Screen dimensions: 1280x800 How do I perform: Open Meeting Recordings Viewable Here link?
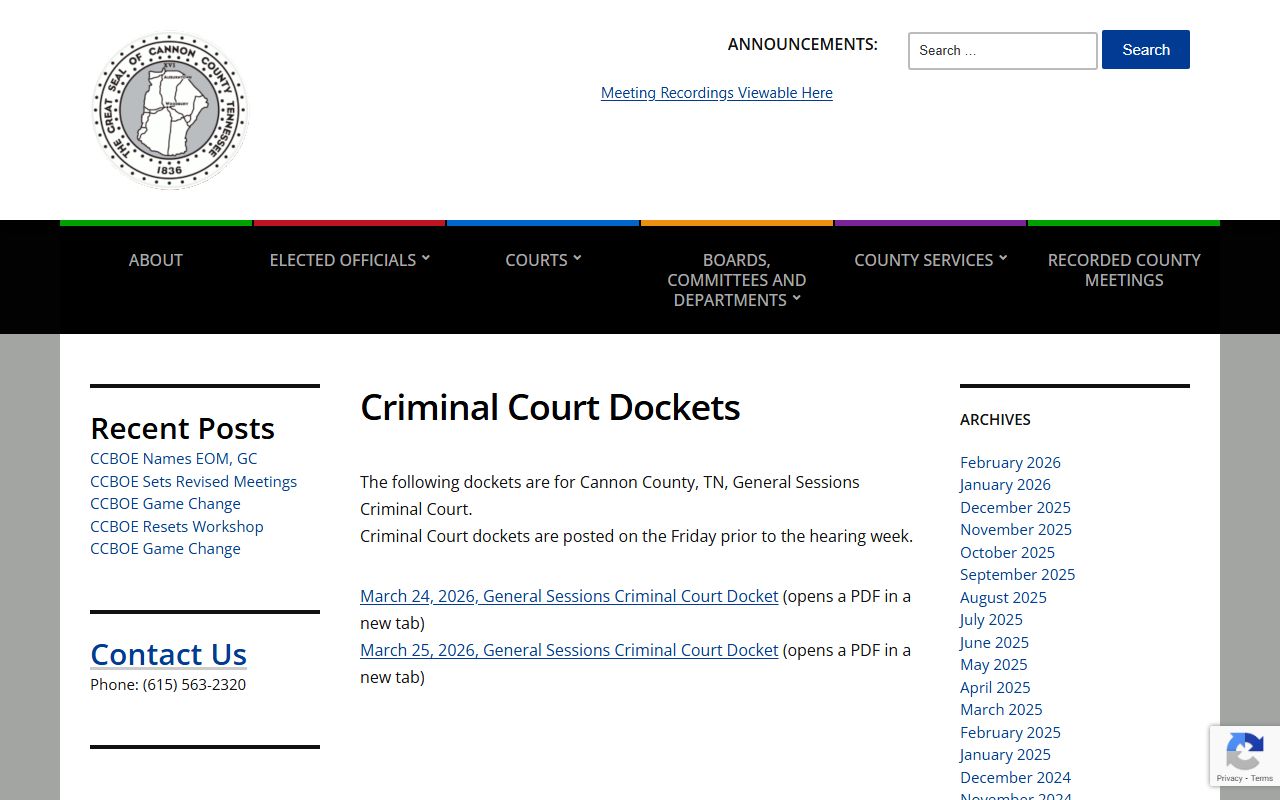pyautogui.click(x=717, y=93)
